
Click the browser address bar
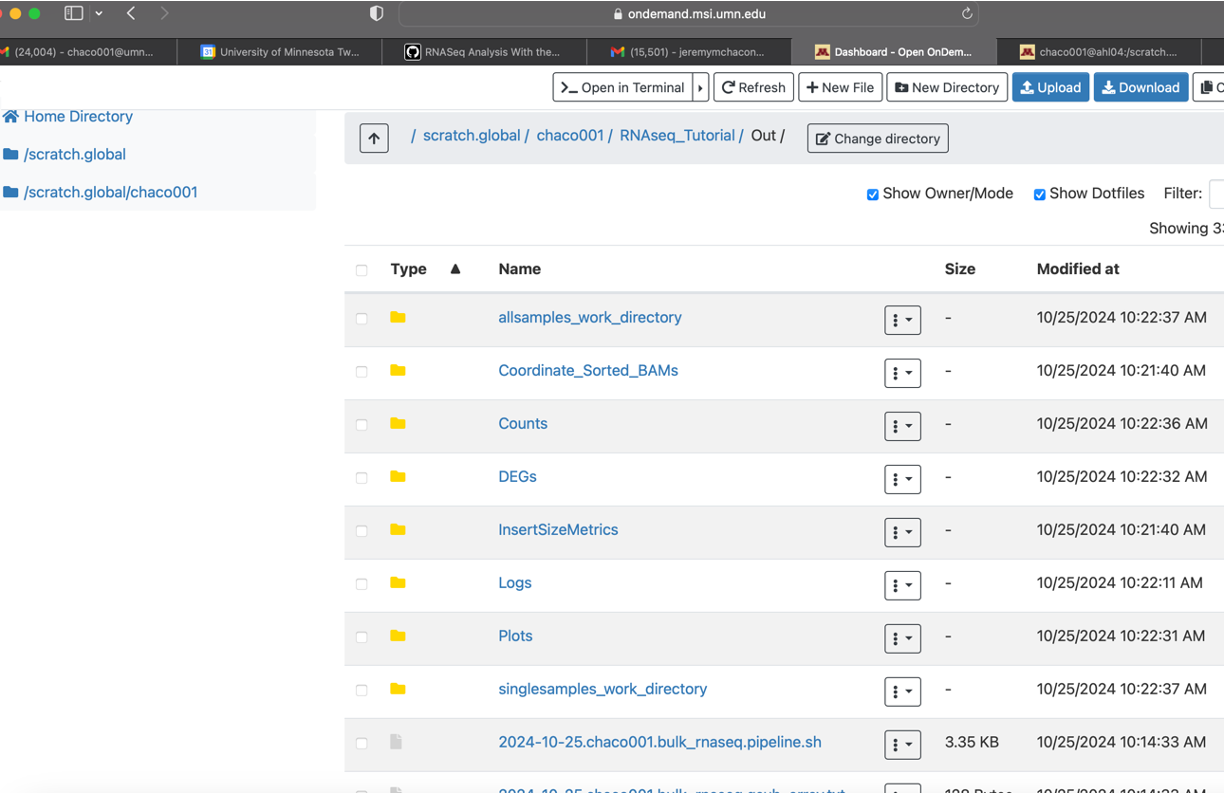pos(689,14)
